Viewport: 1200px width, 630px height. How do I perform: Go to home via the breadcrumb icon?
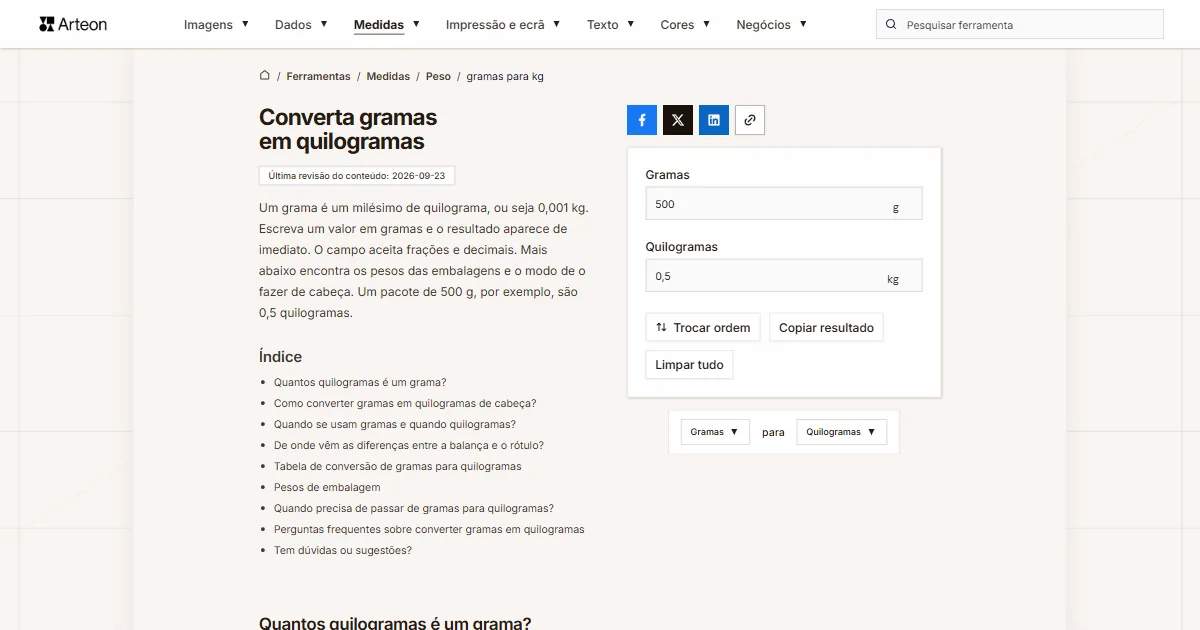tap(265, 76)
